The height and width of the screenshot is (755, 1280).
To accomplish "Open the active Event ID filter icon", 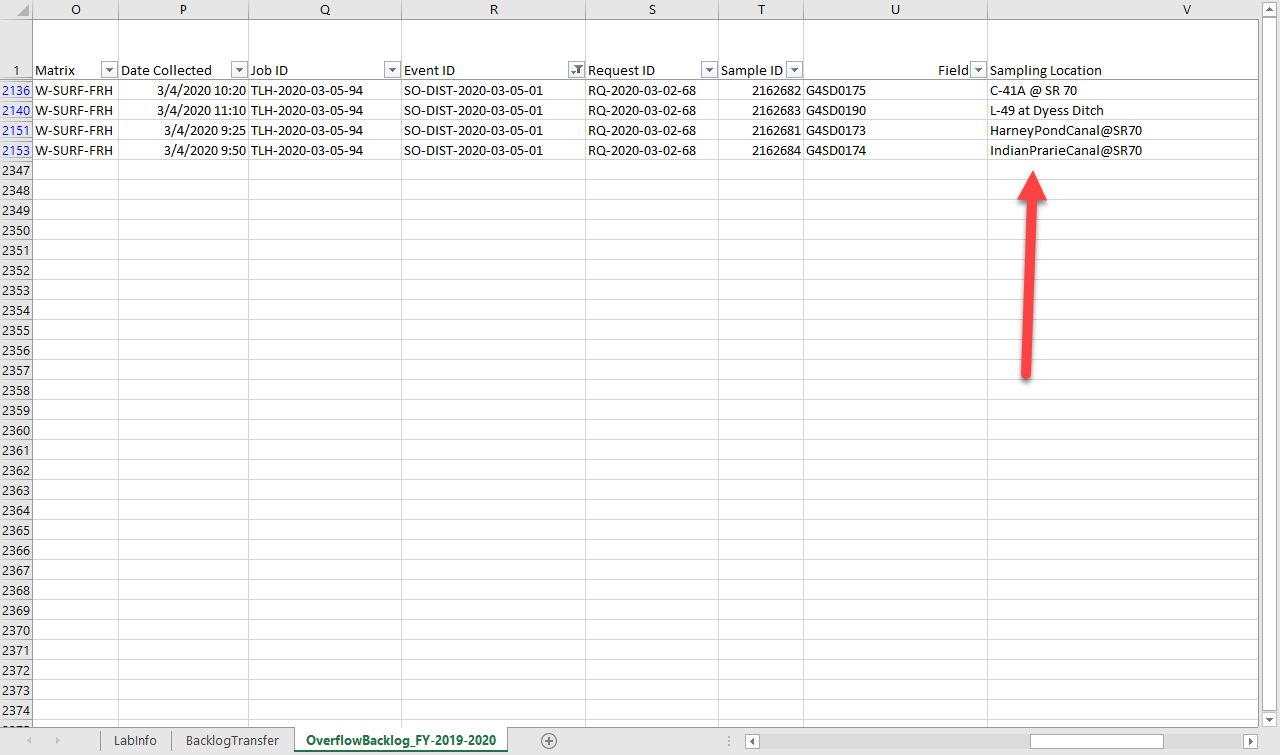I will click(x=576, y=70).
